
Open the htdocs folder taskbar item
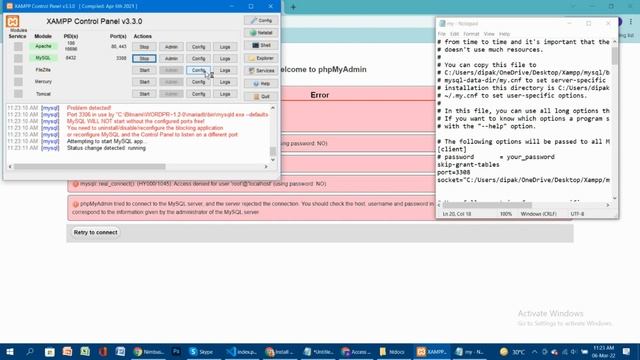392,351
